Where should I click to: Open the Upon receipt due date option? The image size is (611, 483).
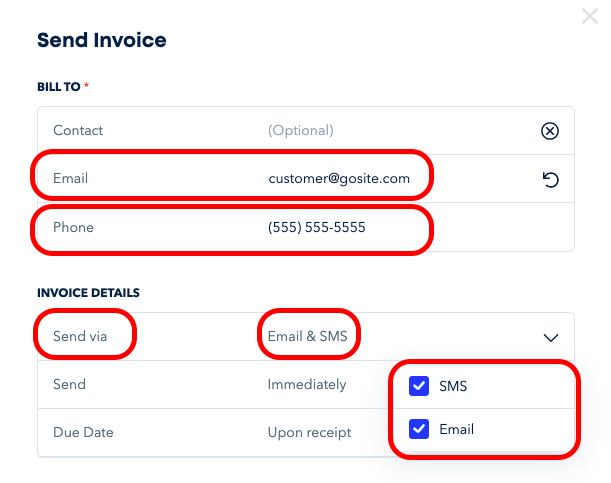click(x=309, y=432)
